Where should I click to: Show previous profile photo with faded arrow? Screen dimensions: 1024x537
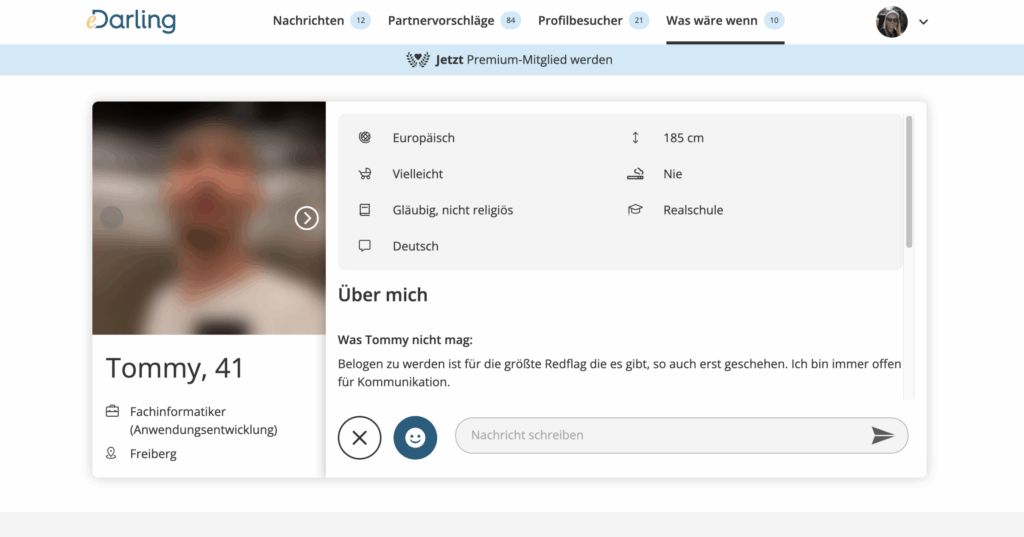(x=112, y=218)
